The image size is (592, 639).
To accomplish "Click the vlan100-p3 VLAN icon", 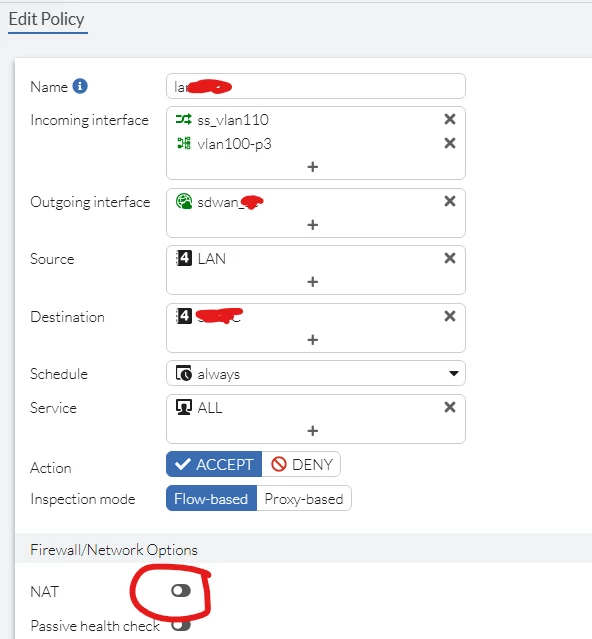I will (x=183, y=143).
